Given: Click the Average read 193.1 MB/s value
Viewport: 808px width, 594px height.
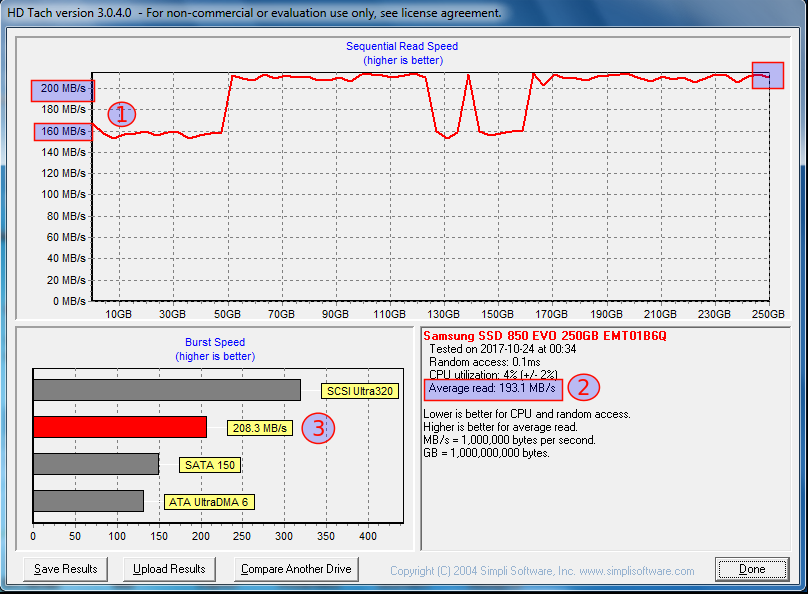Looking at the screenshot, I should pyautogui.click(x=492, y=387).
